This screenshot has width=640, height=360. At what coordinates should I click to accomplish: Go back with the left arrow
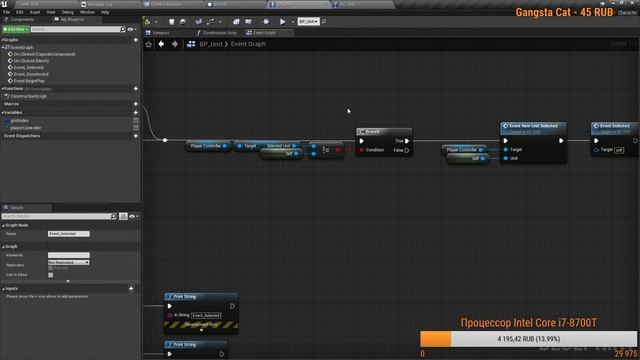click(x=161, y=44)
